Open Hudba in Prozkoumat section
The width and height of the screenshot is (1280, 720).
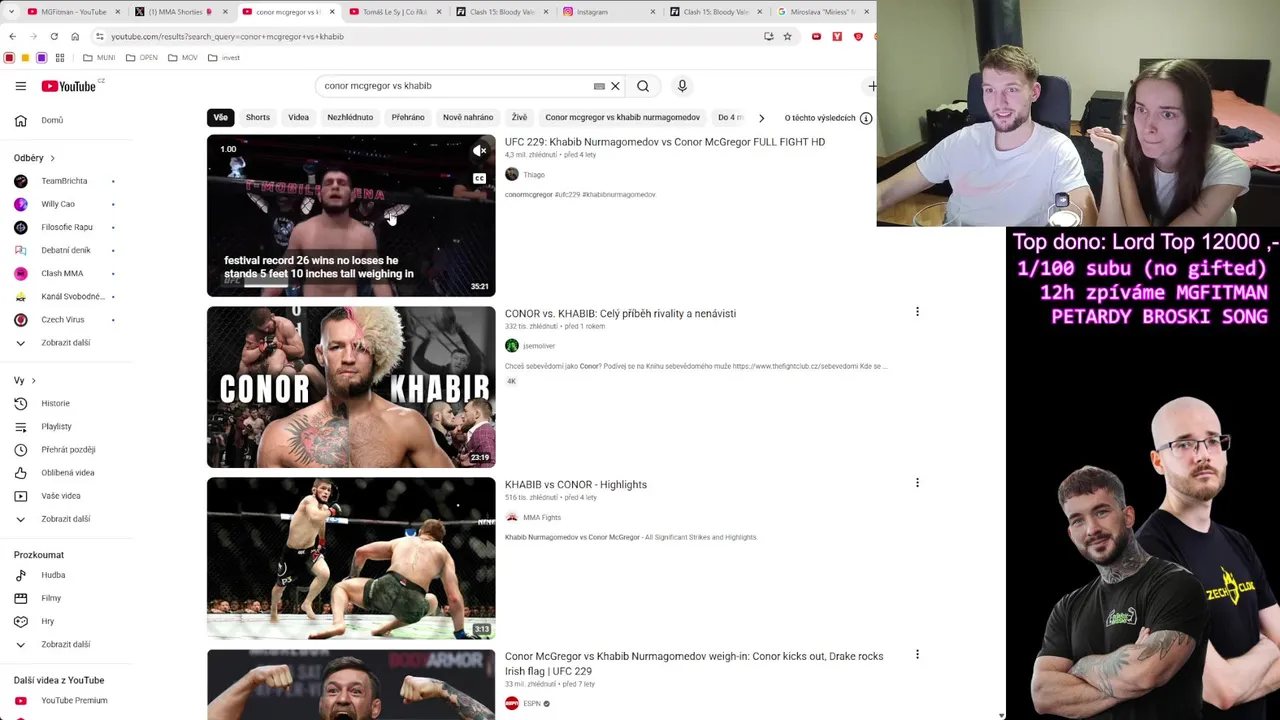point(53,575)
